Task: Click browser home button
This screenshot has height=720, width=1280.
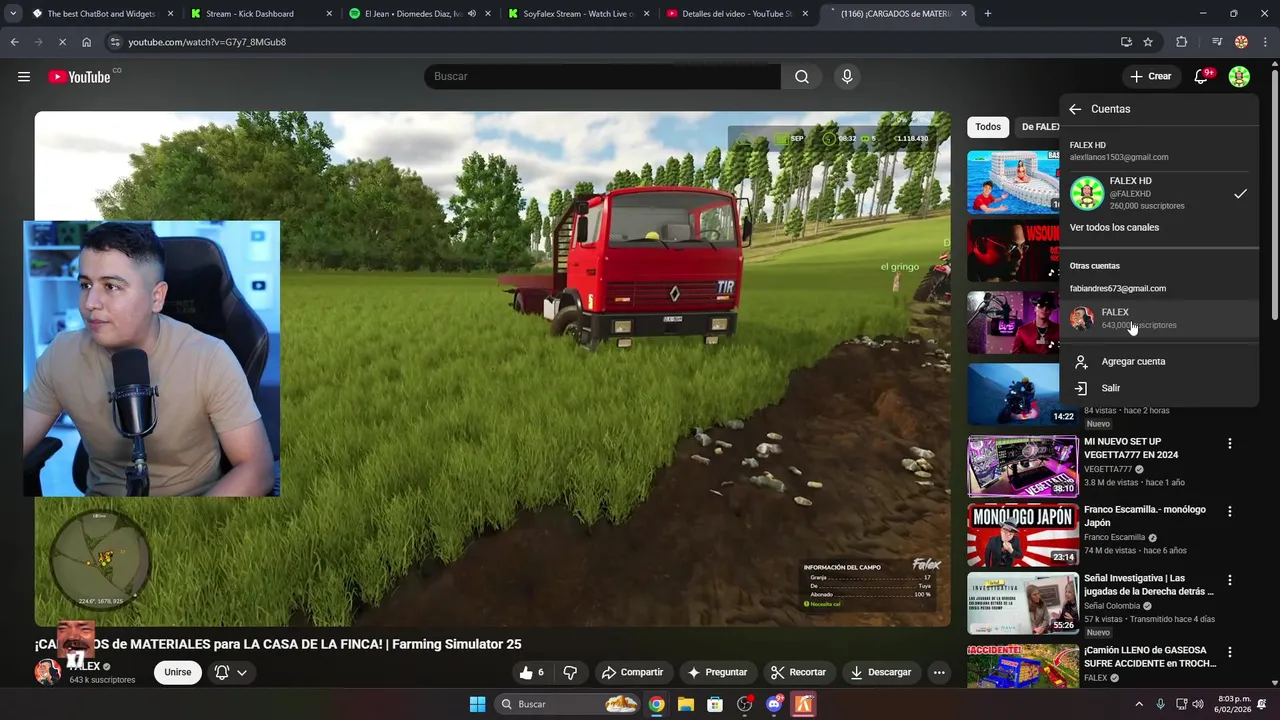Action: click(x=86, y=42)
